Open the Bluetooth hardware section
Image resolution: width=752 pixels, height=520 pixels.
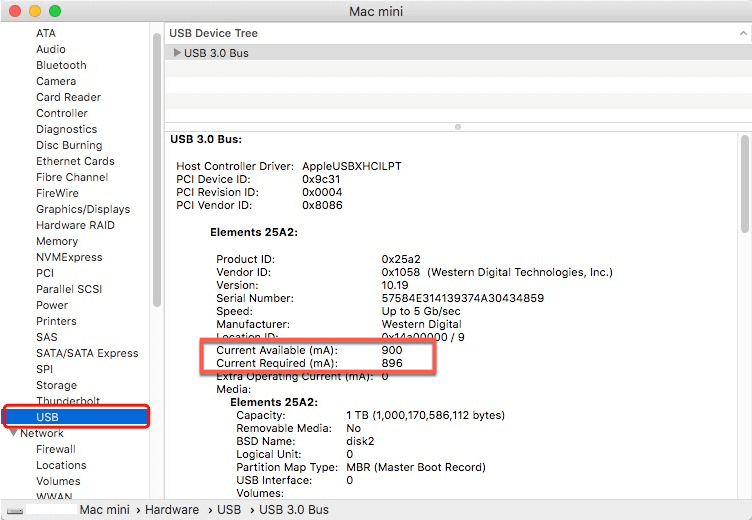[61, 65]
